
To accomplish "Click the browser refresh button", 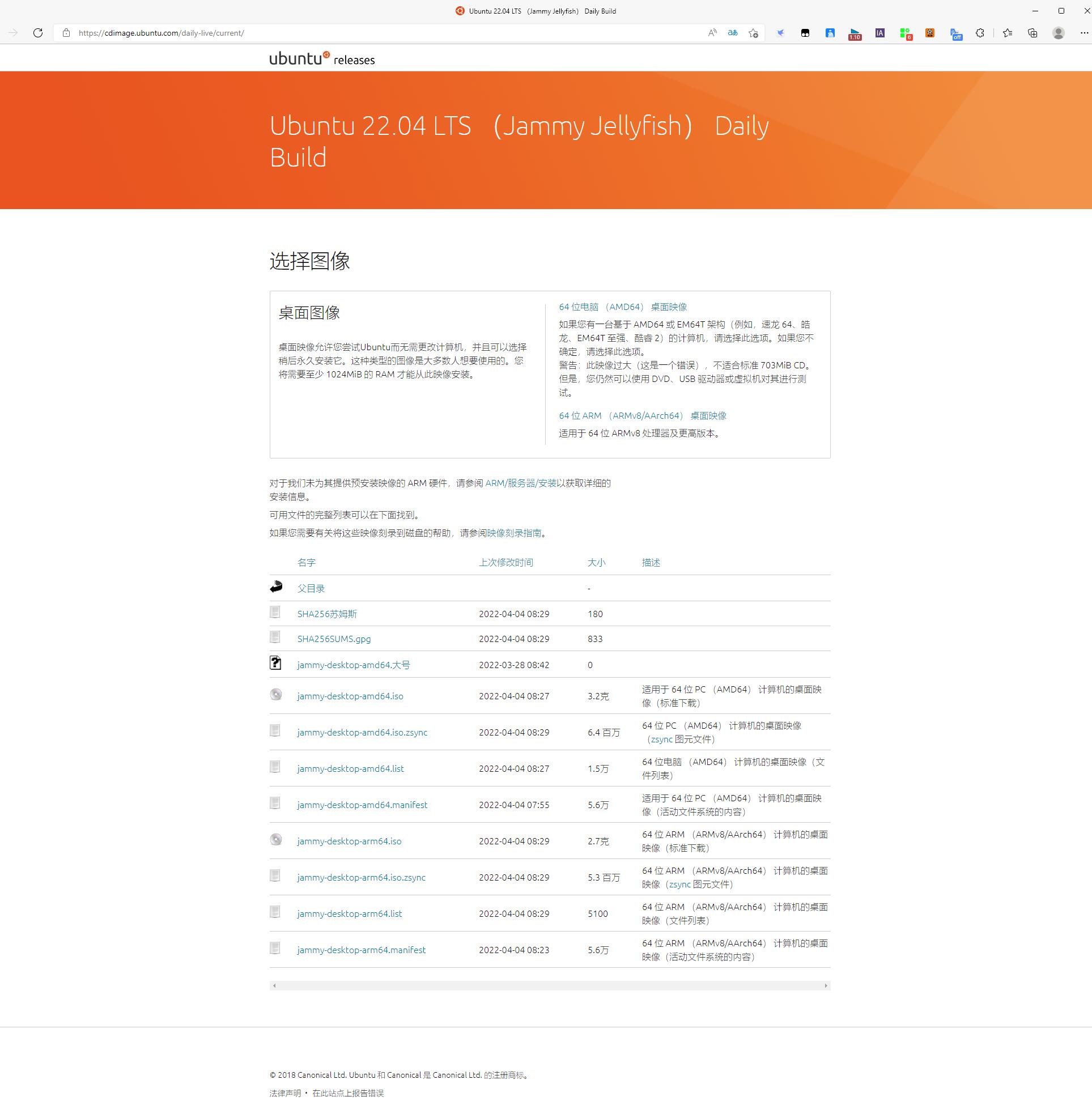I will pyautogui.click(x=38, y=33).
